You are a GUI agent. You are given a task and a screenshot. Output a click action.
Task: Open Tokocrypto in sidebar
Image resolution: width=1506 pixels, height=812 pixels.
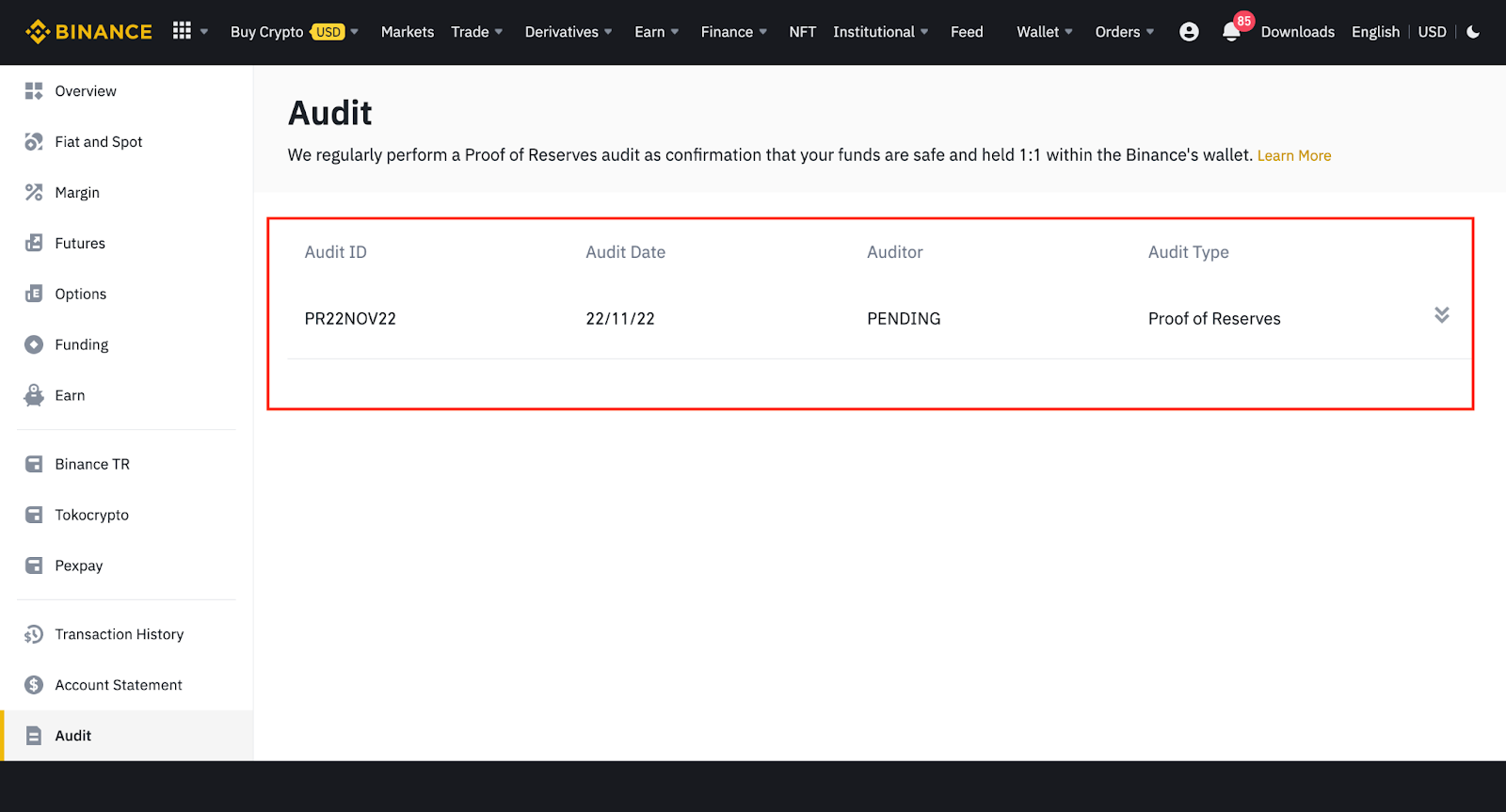click(92, 516)
